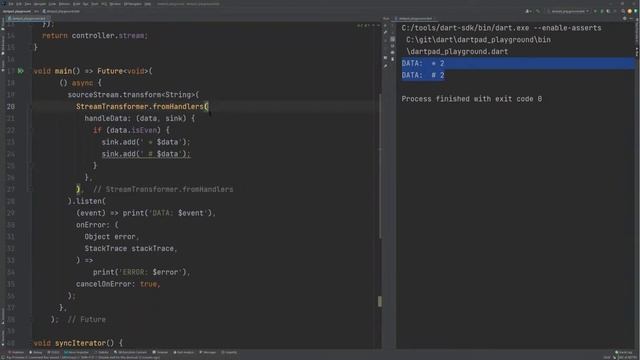Open the Window menu
The image size is (640, 360).
[115, 4]
